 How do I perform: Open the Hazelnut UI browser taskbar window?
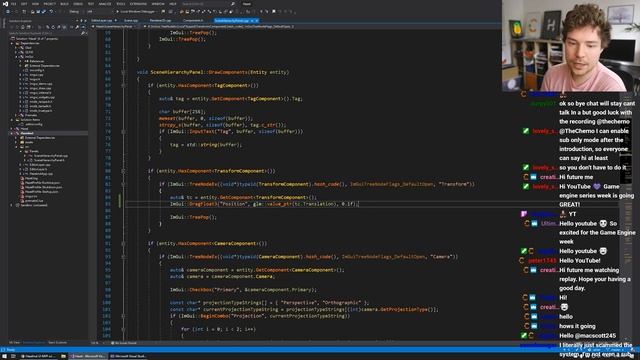(38, 356)
